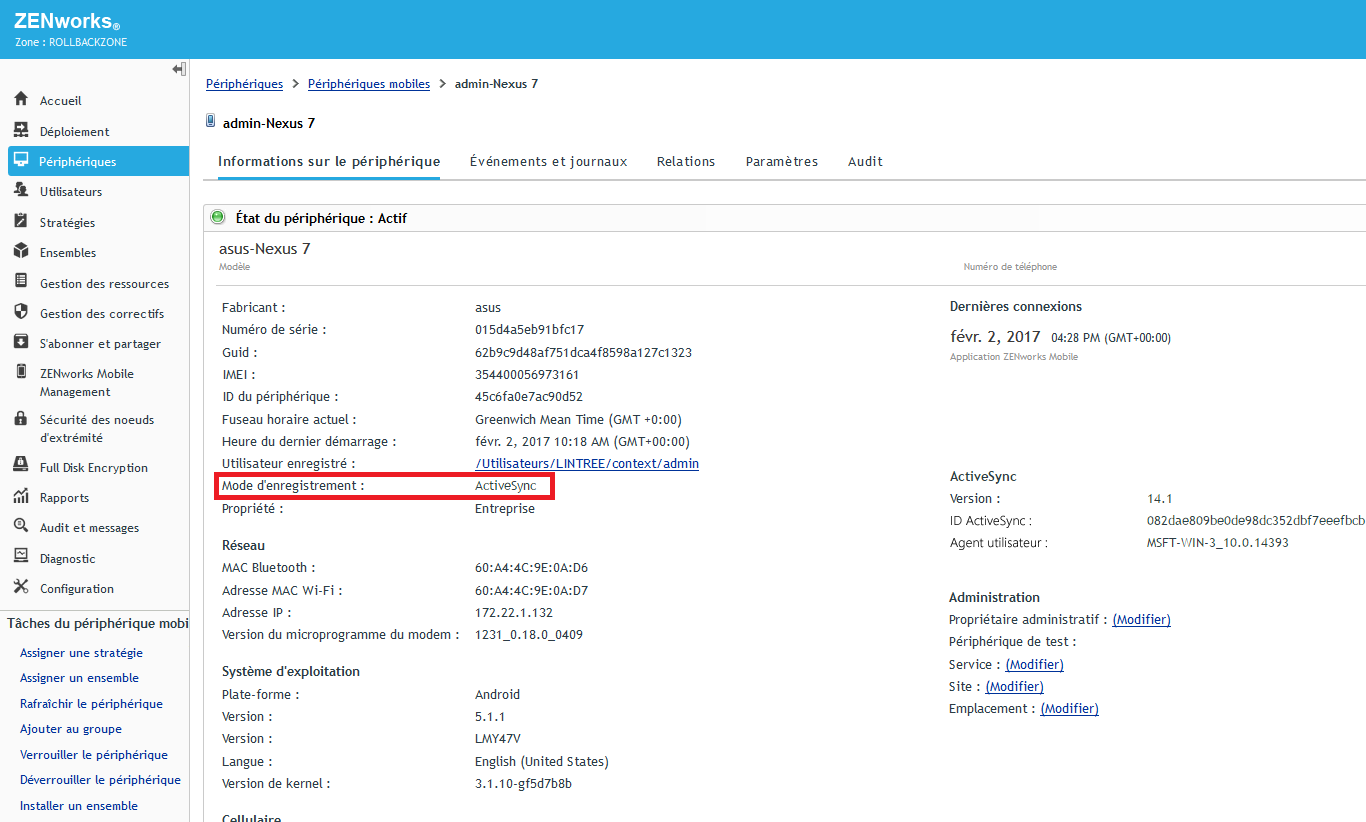Click the Gestion des ressources icon

click(21, 283)
